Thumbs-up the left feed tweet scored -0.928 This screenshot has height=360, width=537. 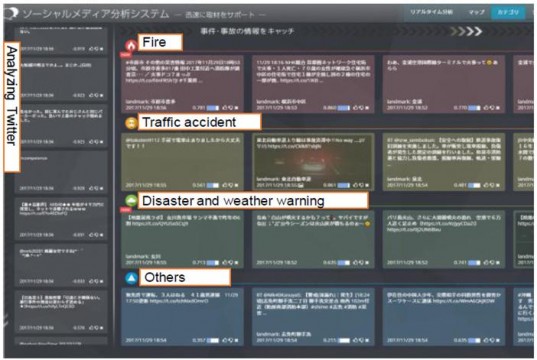[x=91, y=188]
